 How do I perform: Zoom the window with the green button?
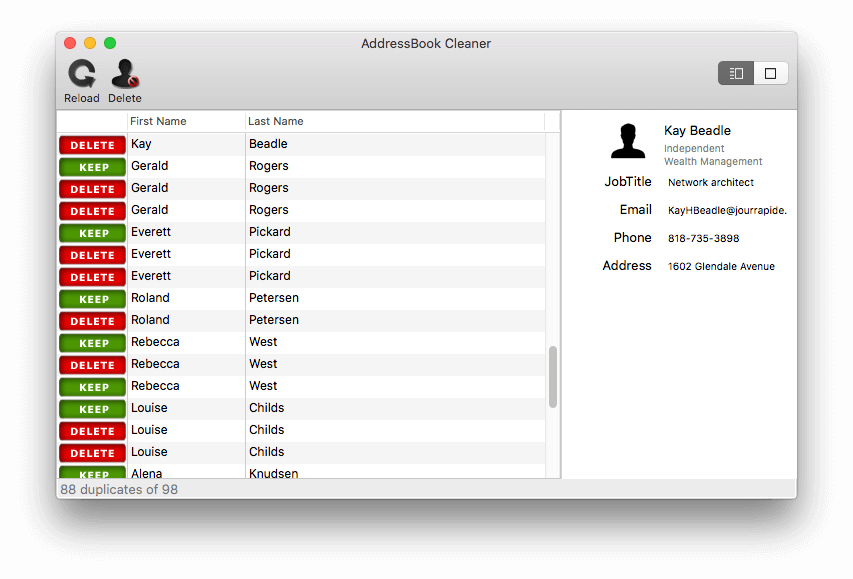tap(110, 43)
